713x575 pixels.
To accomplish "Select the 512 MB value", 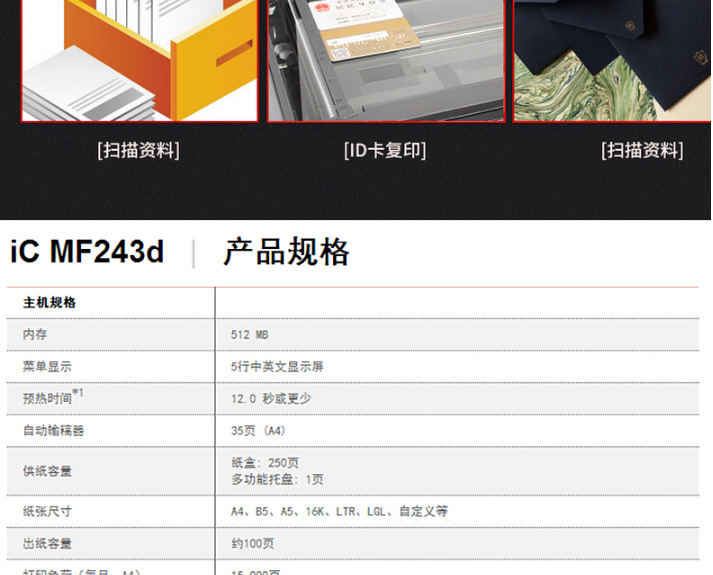I will tap(250, 335).
